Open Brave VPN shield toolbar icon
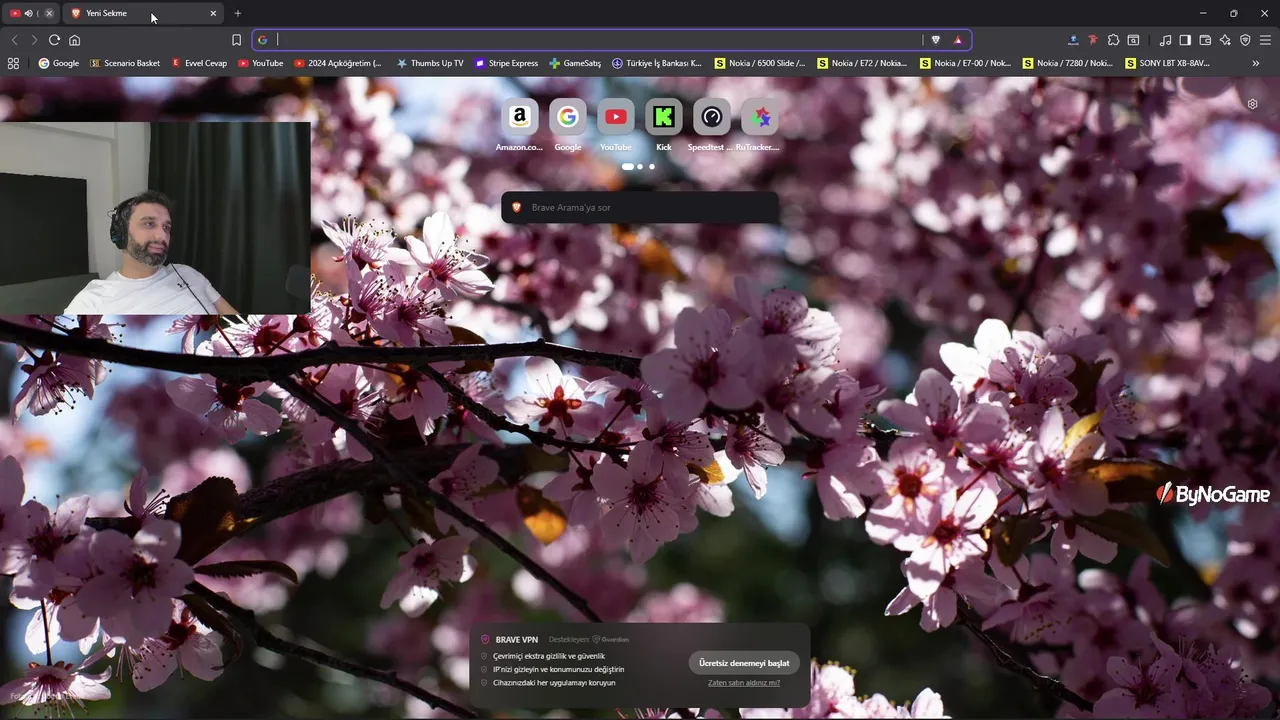 1245,40
